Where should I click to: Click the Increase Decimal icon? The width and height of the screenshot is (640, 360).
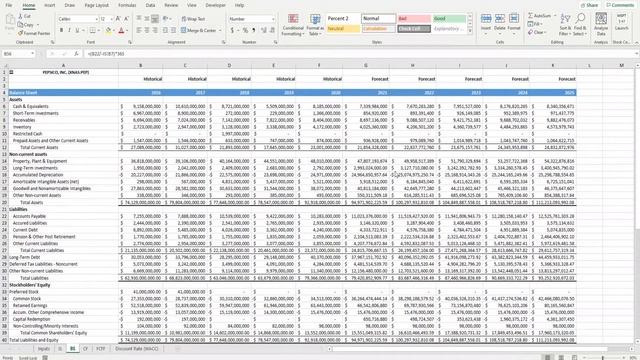click(x=264, y=30)
